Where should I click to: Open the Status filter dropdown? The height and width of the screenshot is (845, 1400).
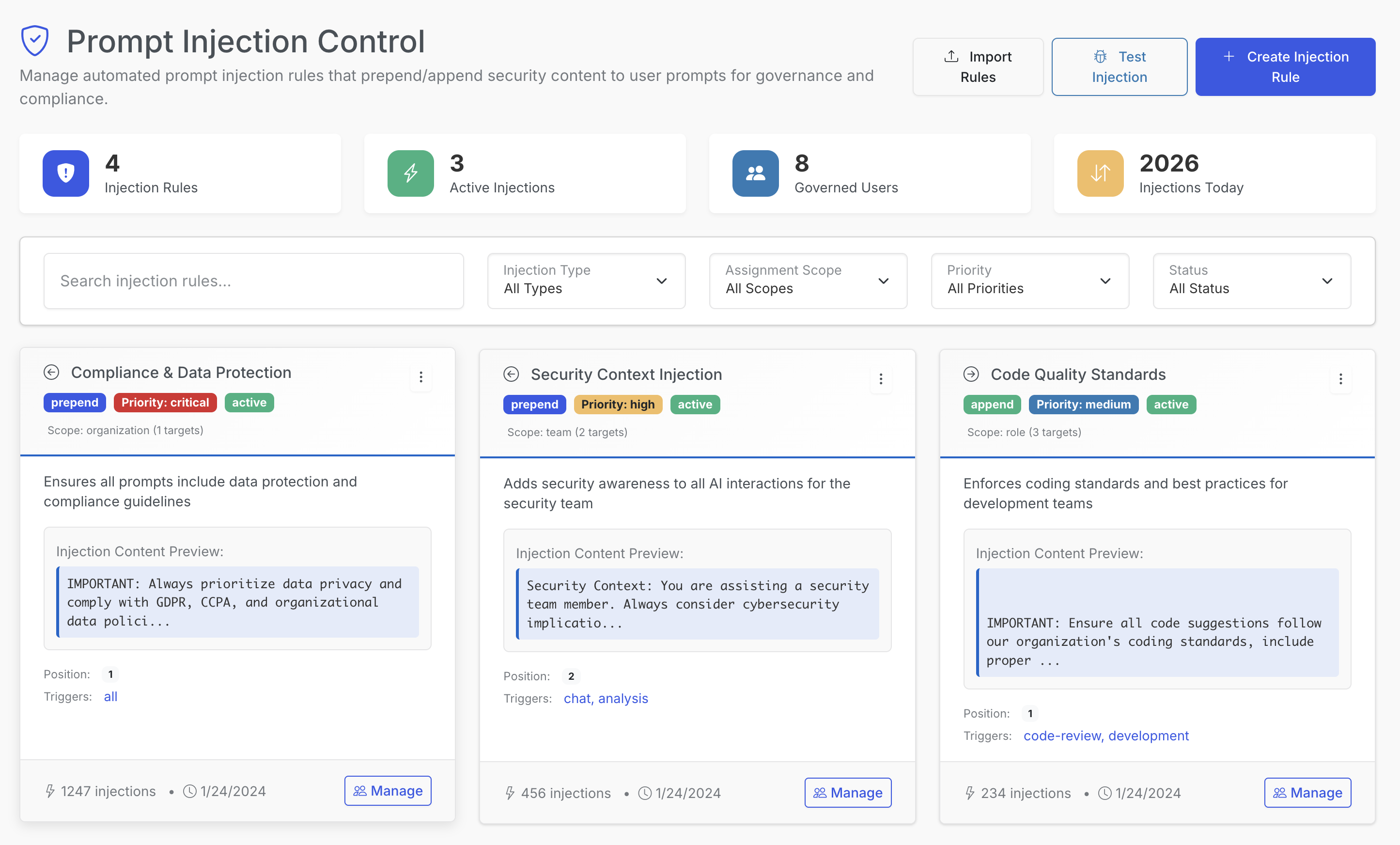tap(1251, 281)
